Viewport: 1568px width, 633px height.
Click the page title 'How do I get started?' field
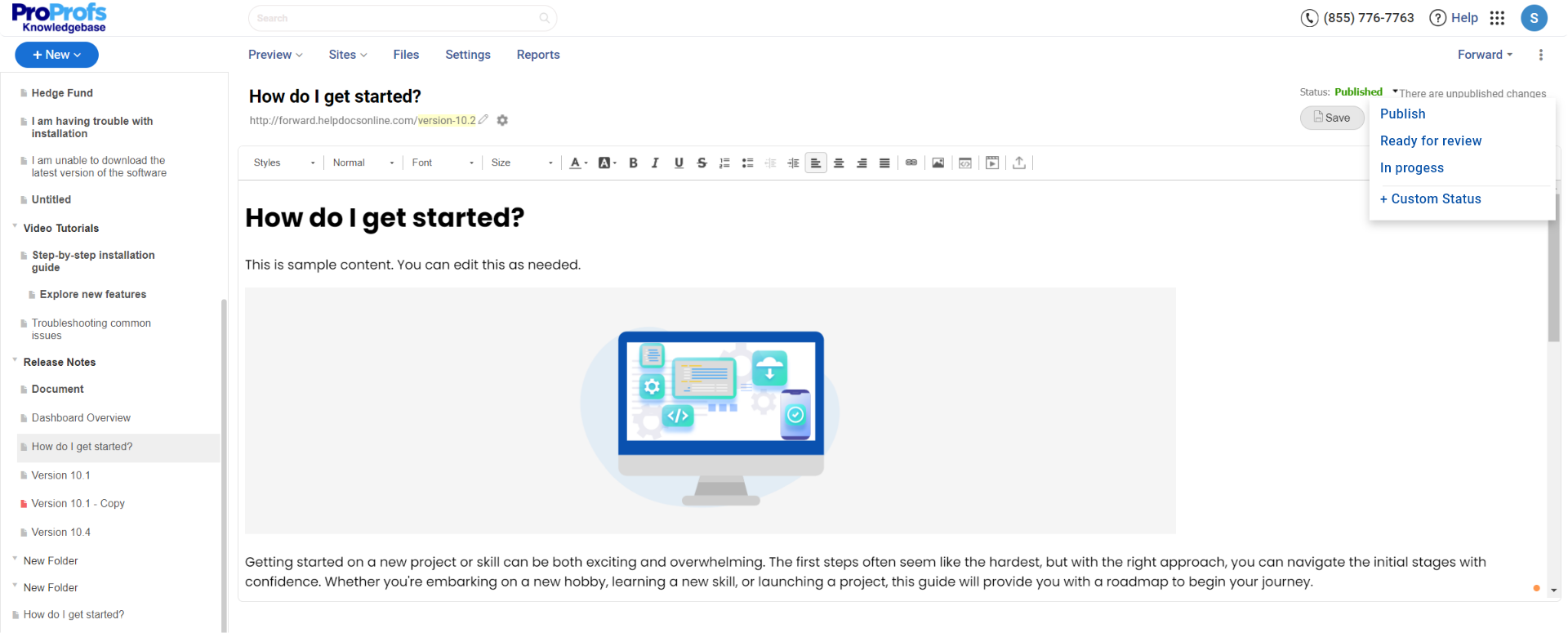coord(335,96)
